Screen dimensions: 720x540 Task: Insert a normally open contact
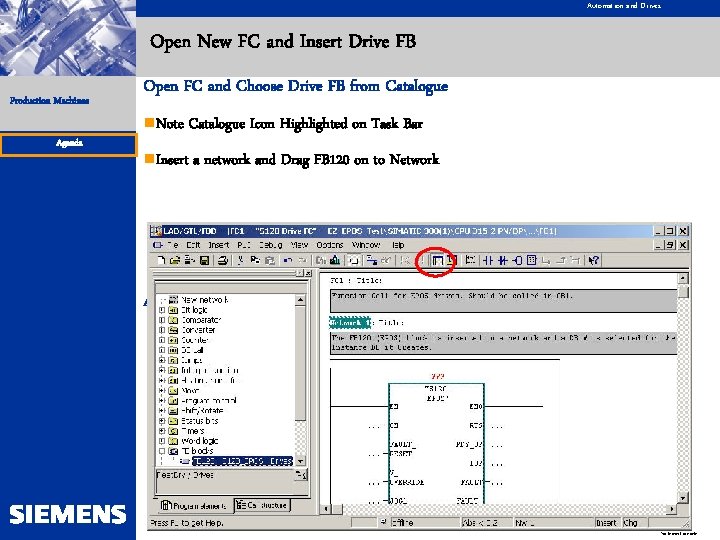point(488,260)
